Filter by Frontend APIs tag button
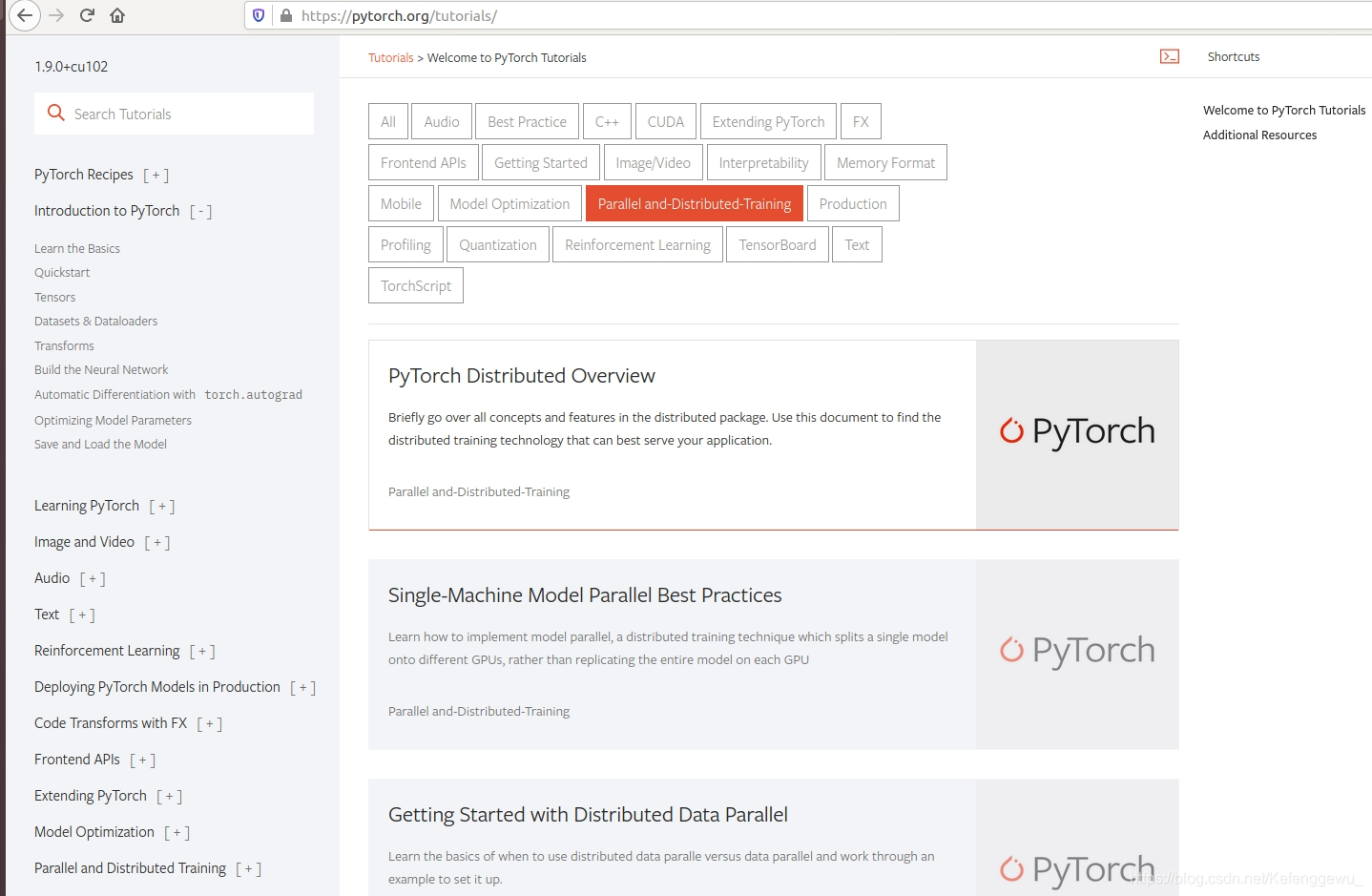The image size is (1372, 896). (x=424, y=162)
